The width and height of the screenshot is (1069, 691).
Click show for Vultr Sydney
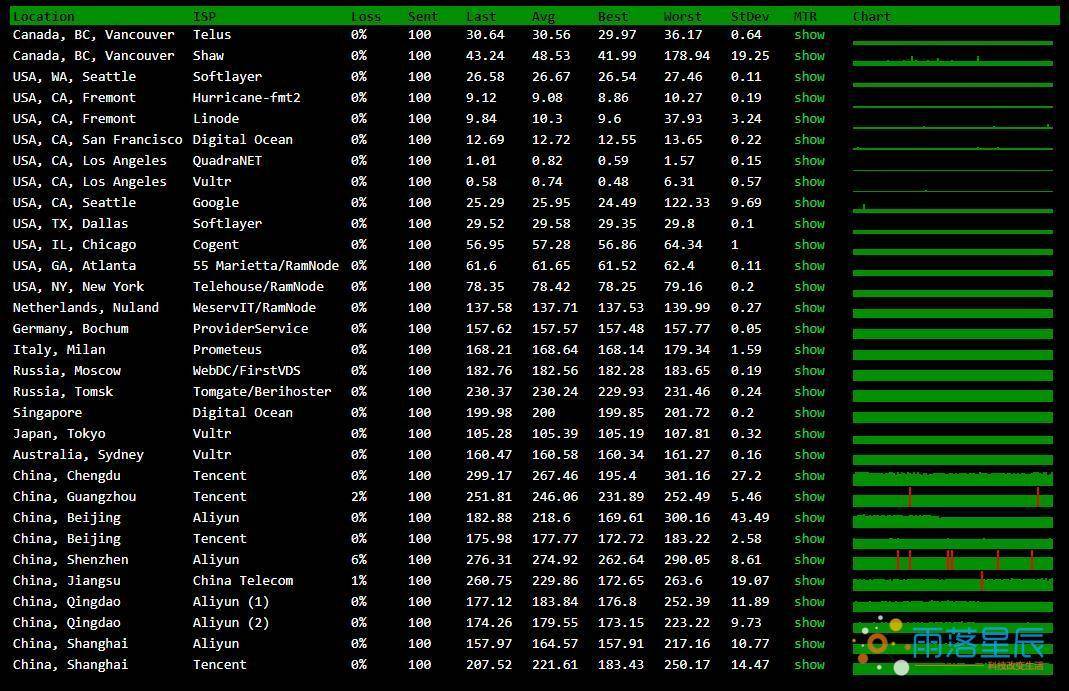(809, 455)
